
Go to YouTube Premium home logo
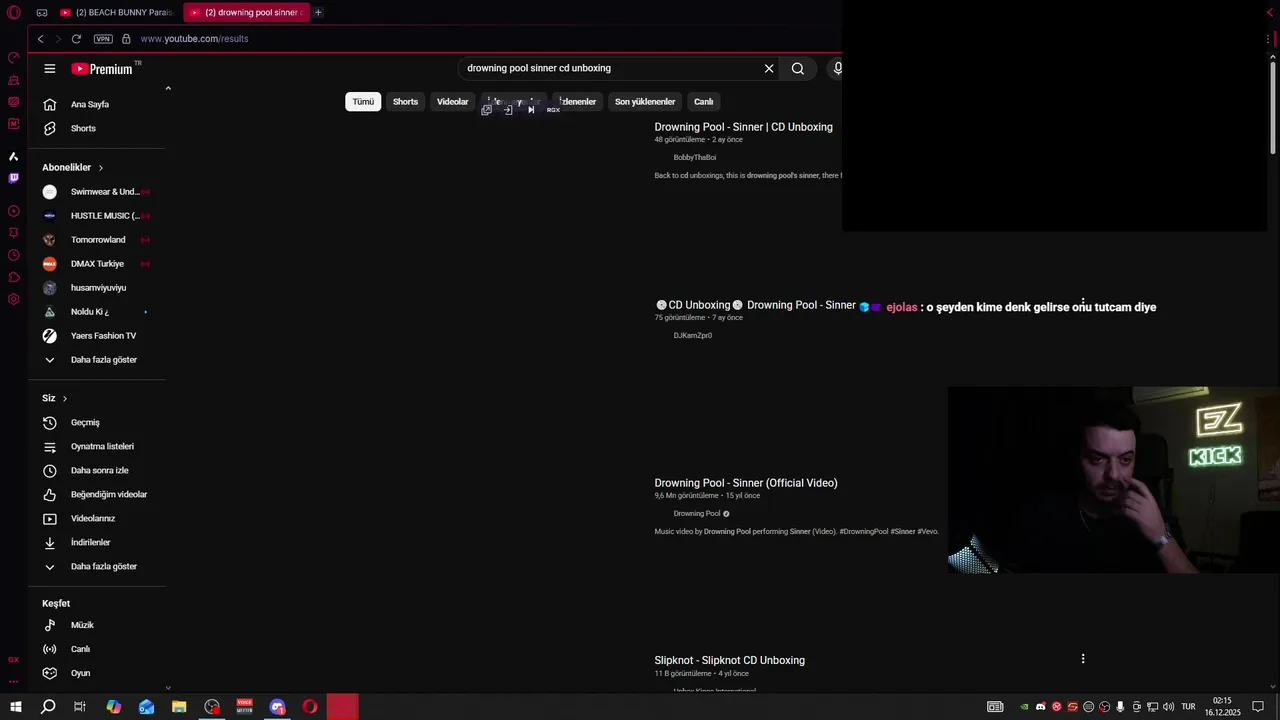pos(102,69)
